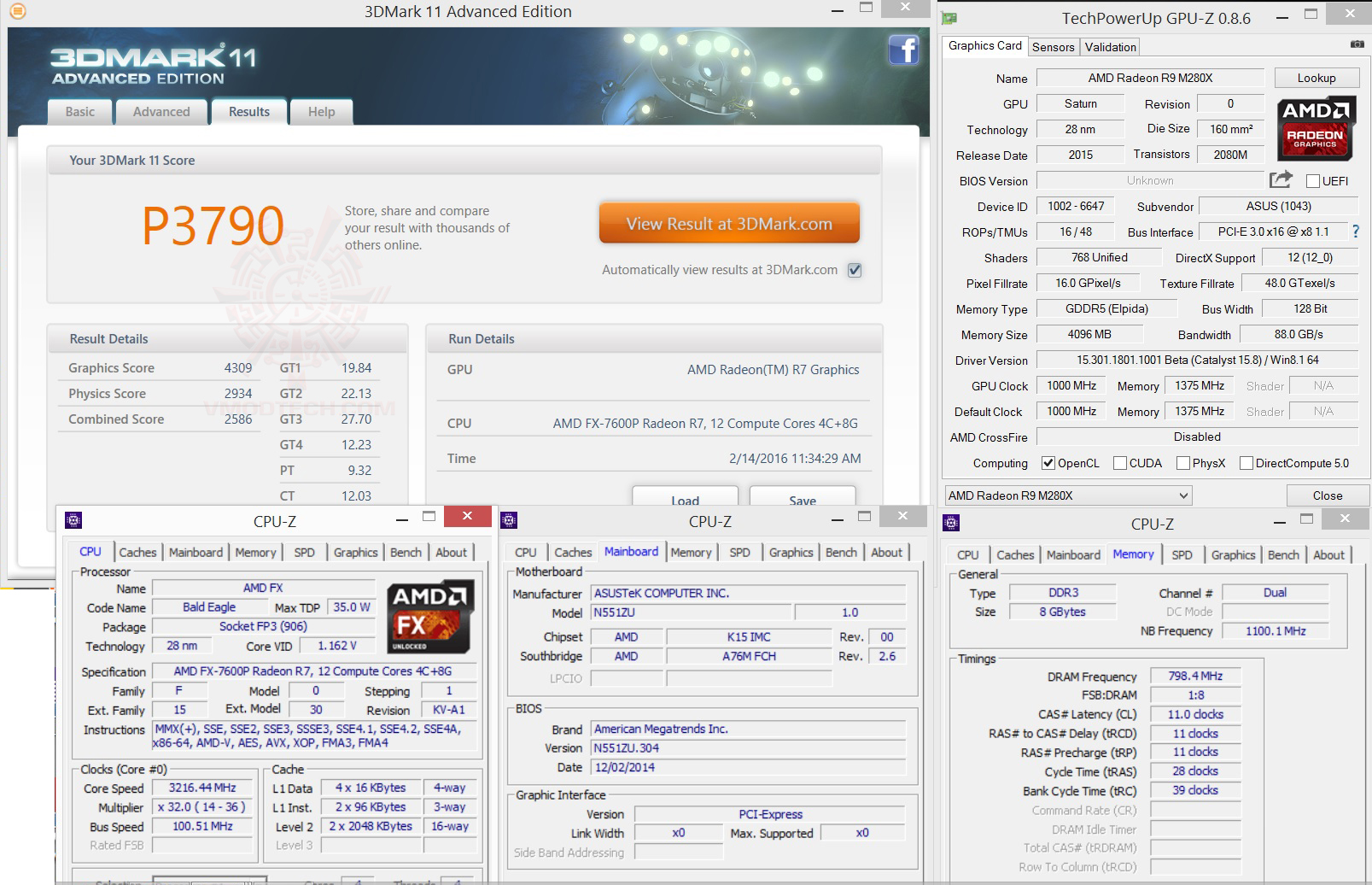Click the Specification field in CPU-Z
This screenshot has height=885, width=1372.
coord(313,671)
